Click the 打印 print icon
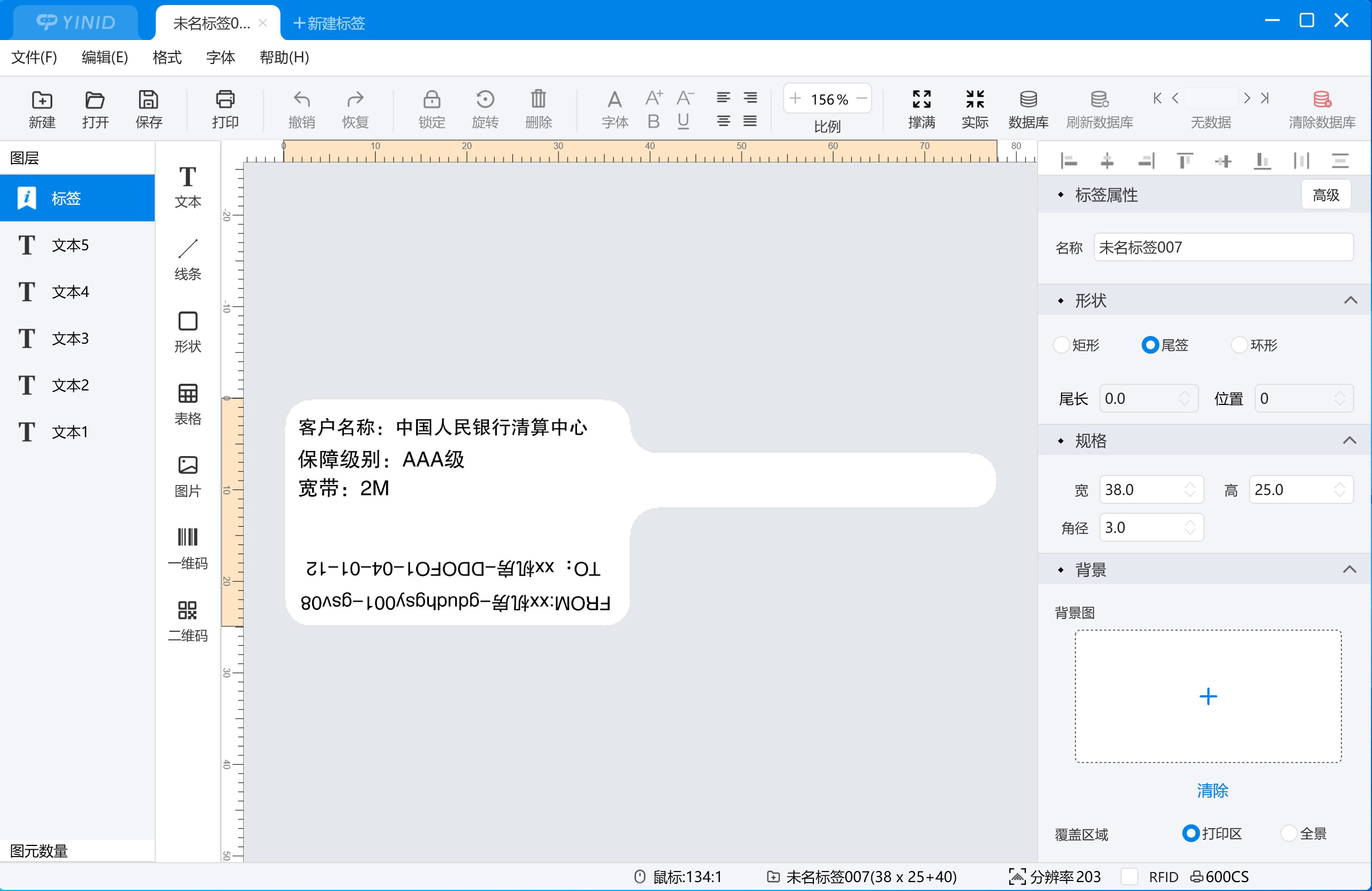The image size is (1372, 891). pyautogui.click(x=225, y=99)
